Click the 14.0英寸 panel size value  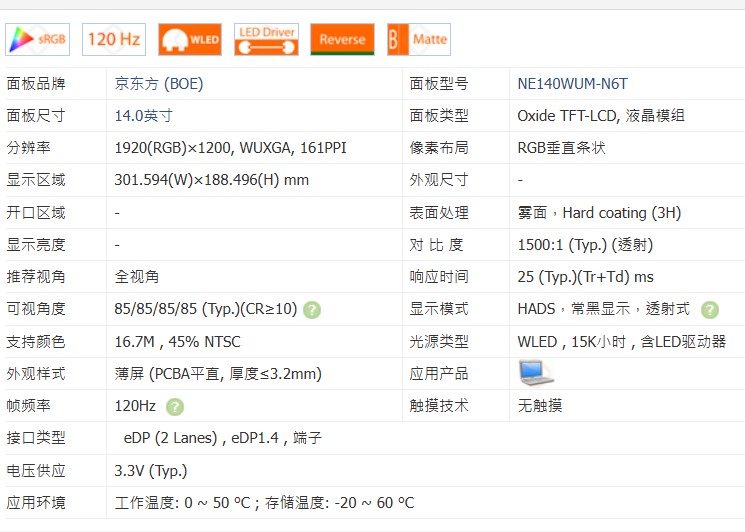tap(144, 116)
